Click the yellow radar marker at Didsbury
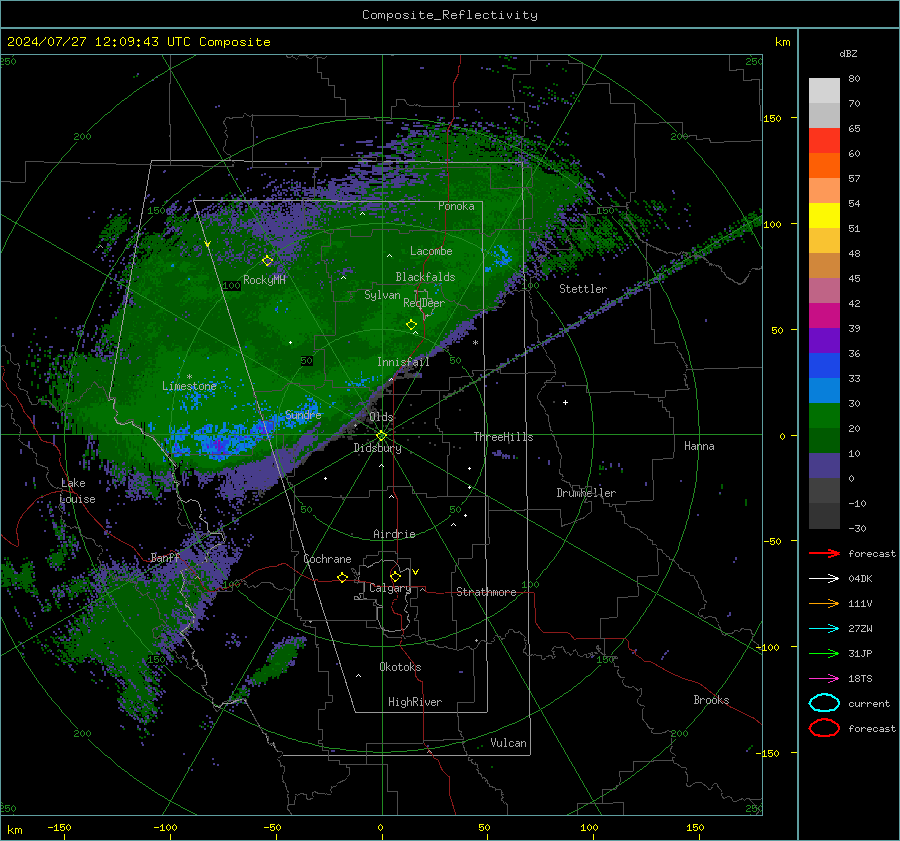Screen dimensions: 900x841 pyautogui.click(x=382, y=436)
